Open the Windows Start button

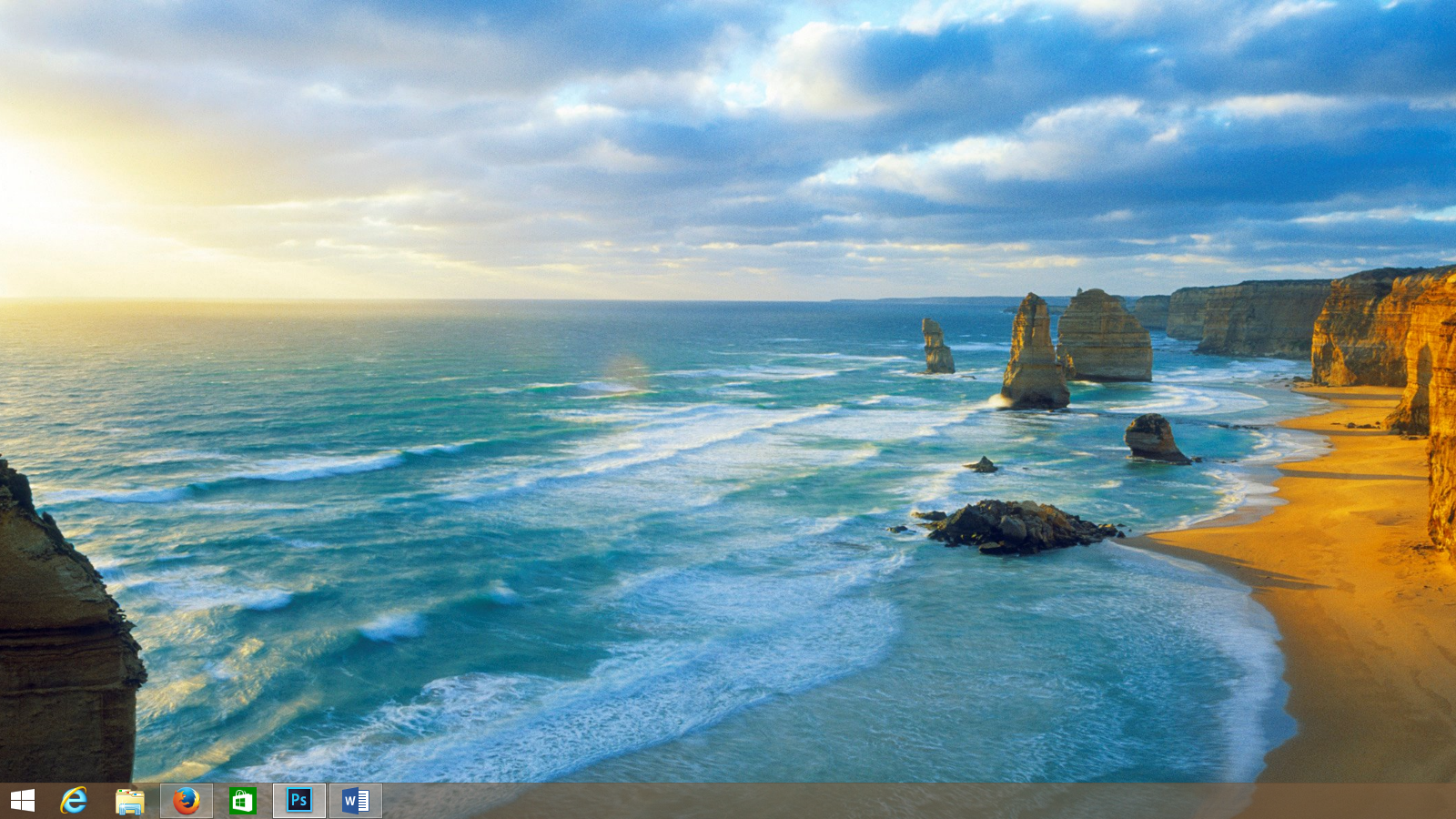23,801
